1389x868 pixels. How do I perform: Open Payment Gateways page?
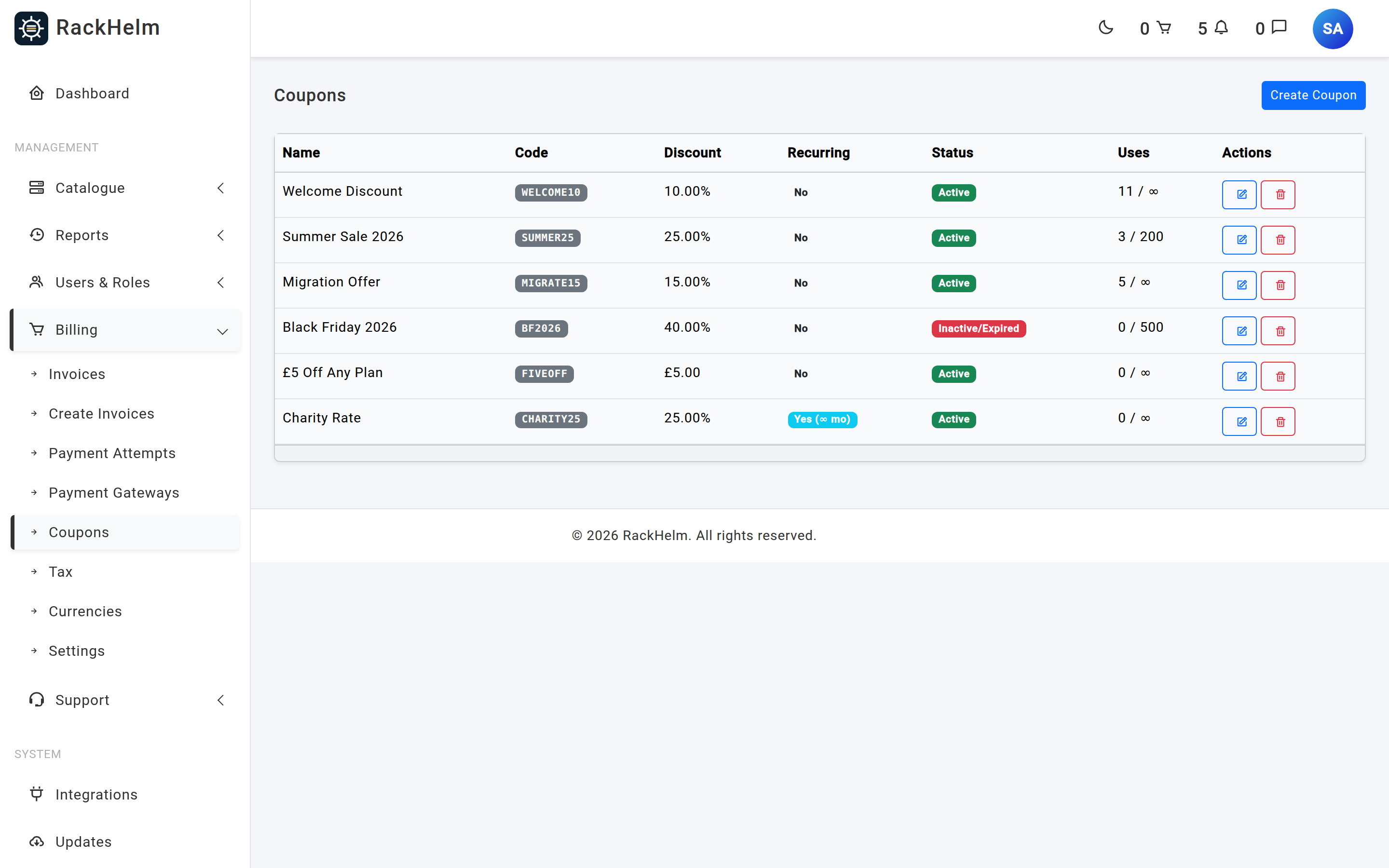click(125, 492)
